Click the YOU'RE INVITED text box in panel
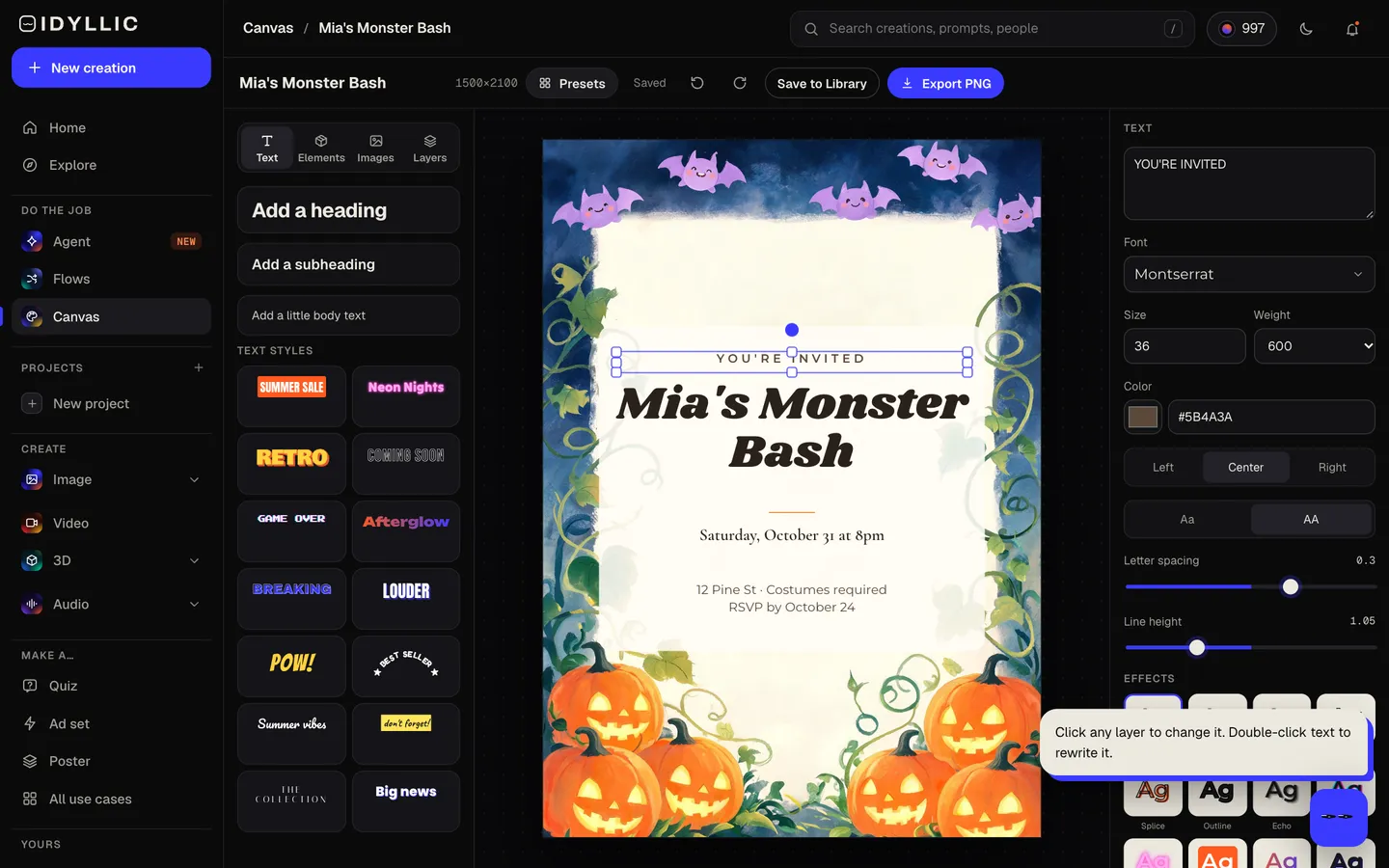The height and width of the screenshot is (868, 1389). coord(1249,183)
